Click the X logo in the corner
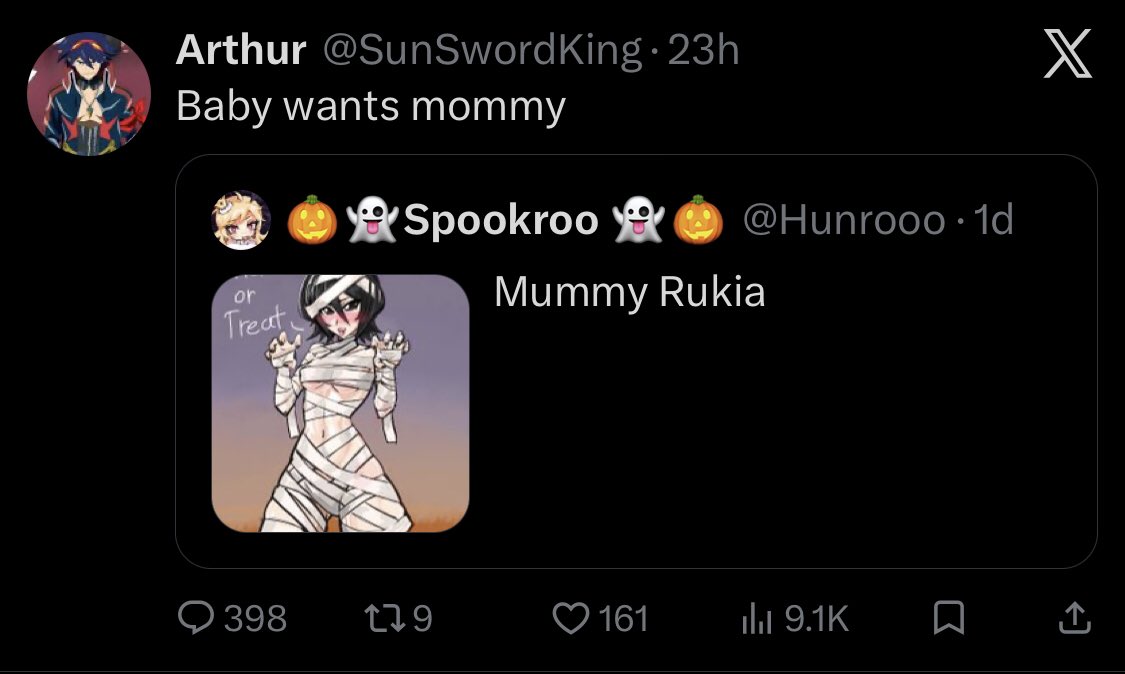This screenshot has height=674, width=1125. point(1067,53)
